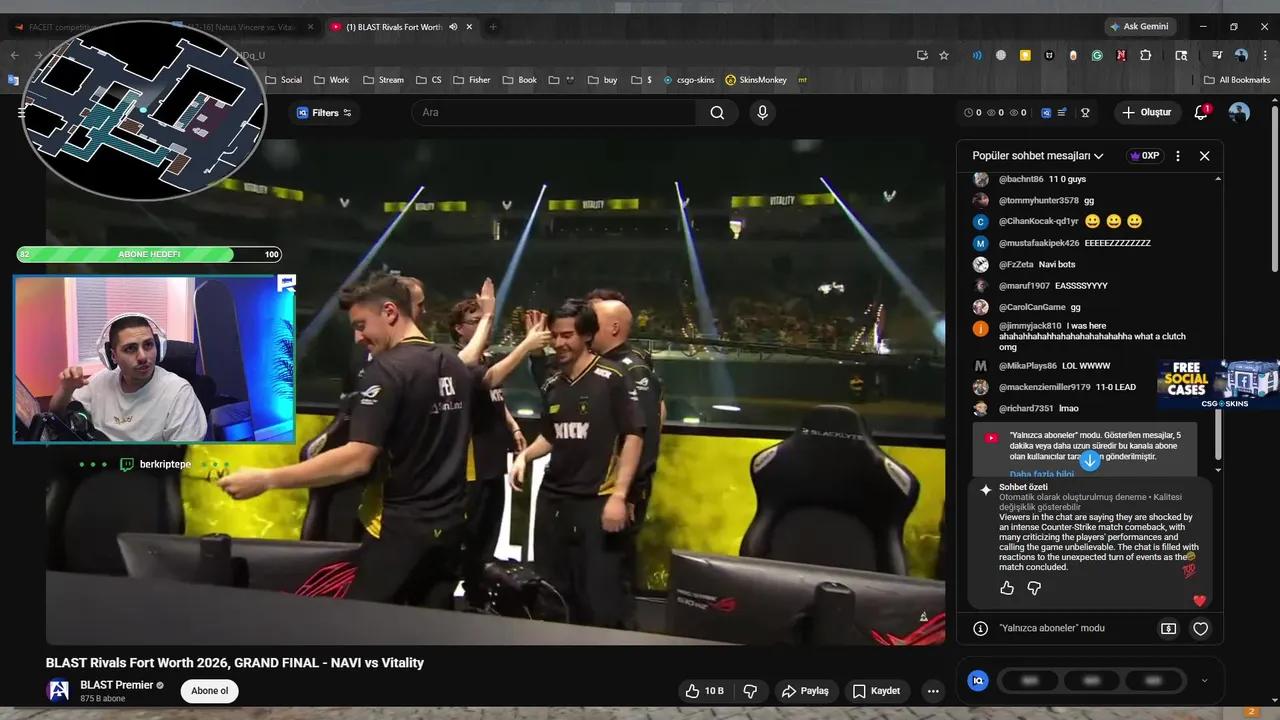
Task: Bookmark this page with the star icon
Action: pyautogui.click(x=944, y=56)
